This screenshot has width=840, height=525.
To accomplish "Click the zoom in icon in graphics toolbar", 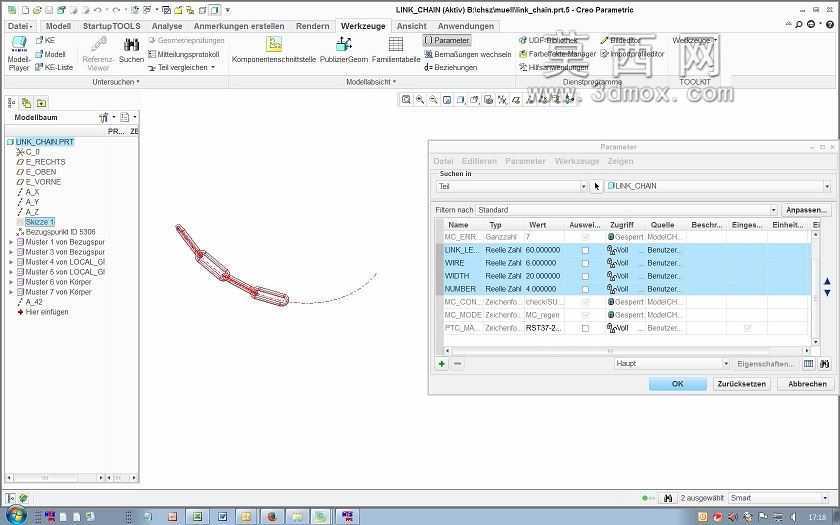I will [420, 100].
